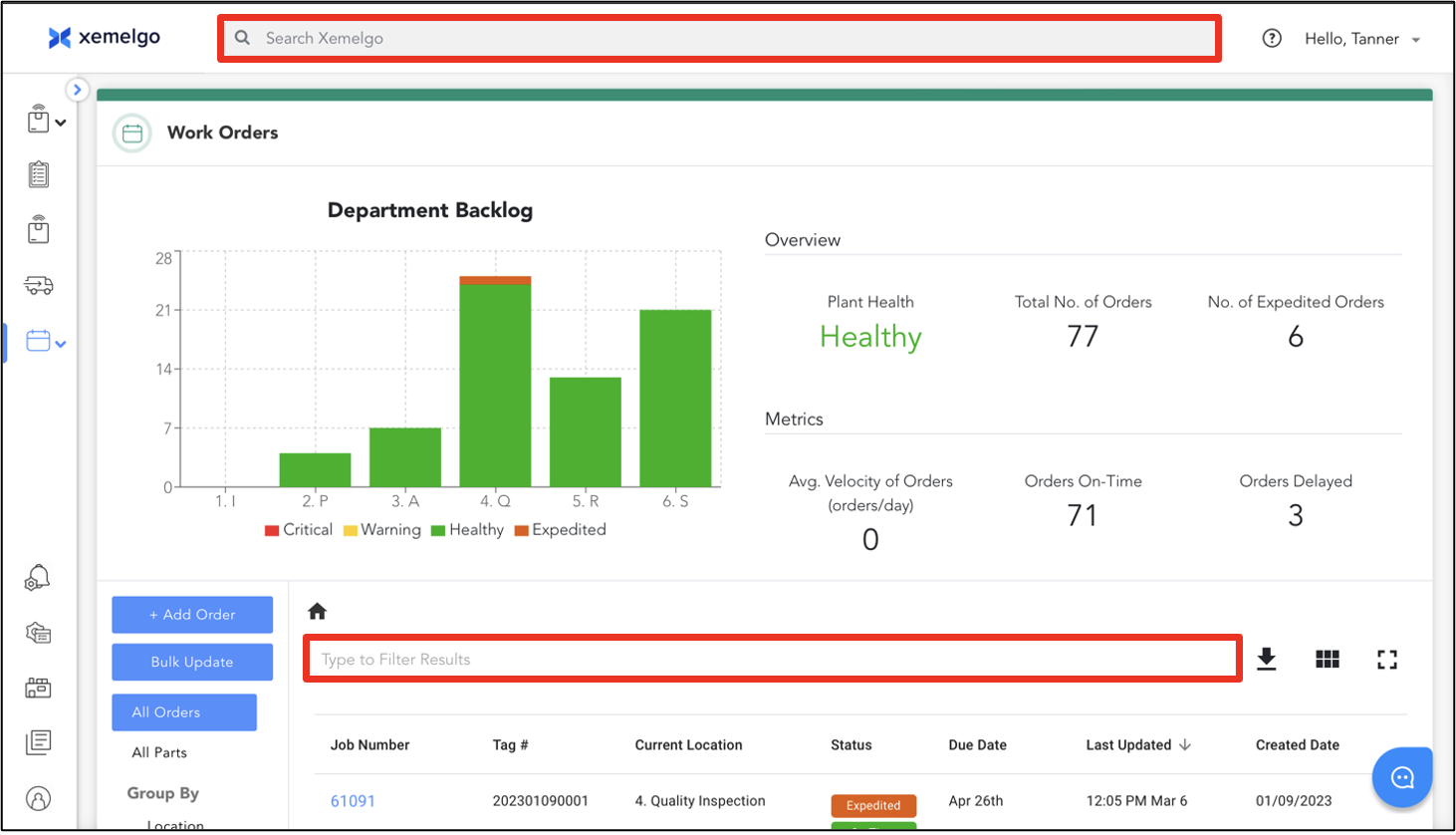
Task: Click the magnifier icon in search bar
Action: 242,38
